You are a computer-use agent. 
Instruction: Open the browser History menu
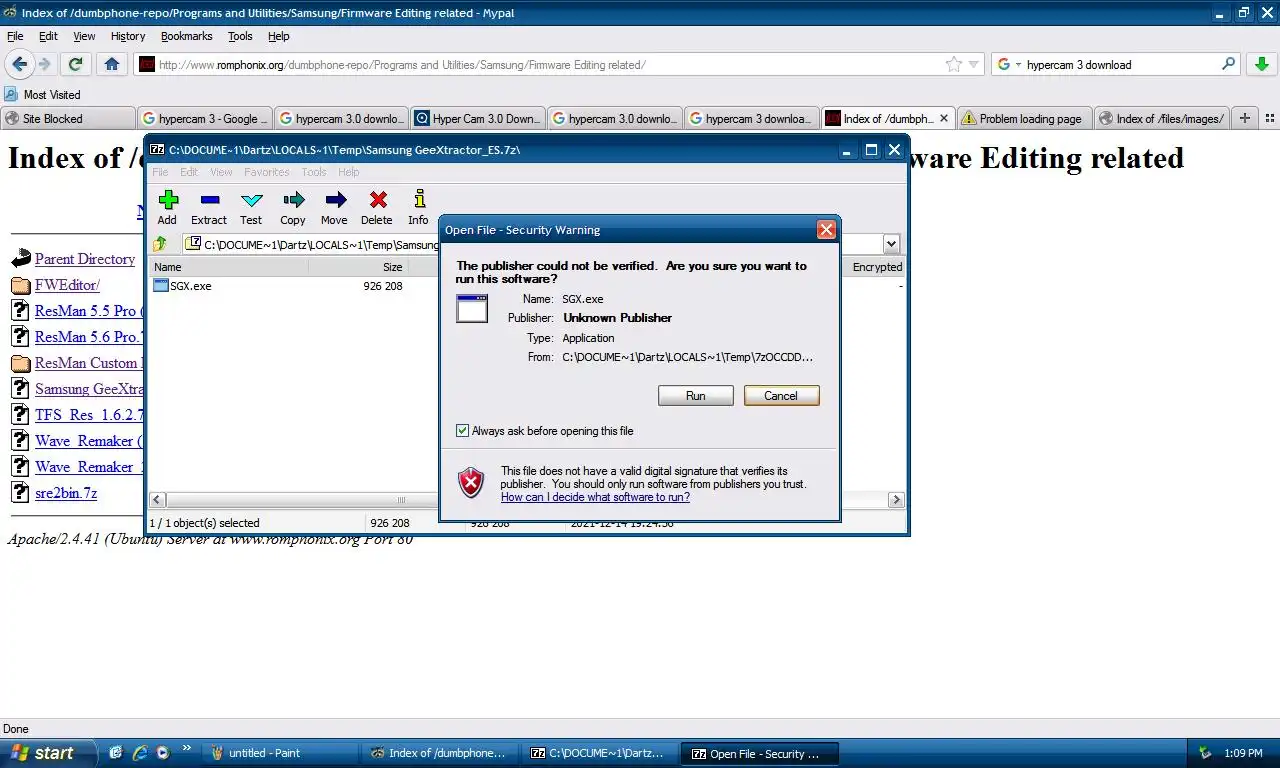tap(128, 36)
